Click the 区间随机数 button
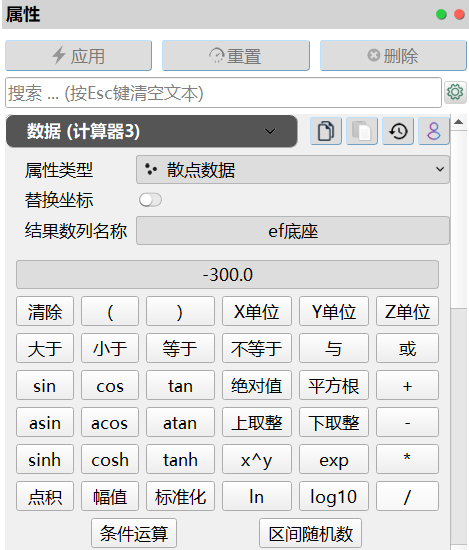 coord(310,533)
